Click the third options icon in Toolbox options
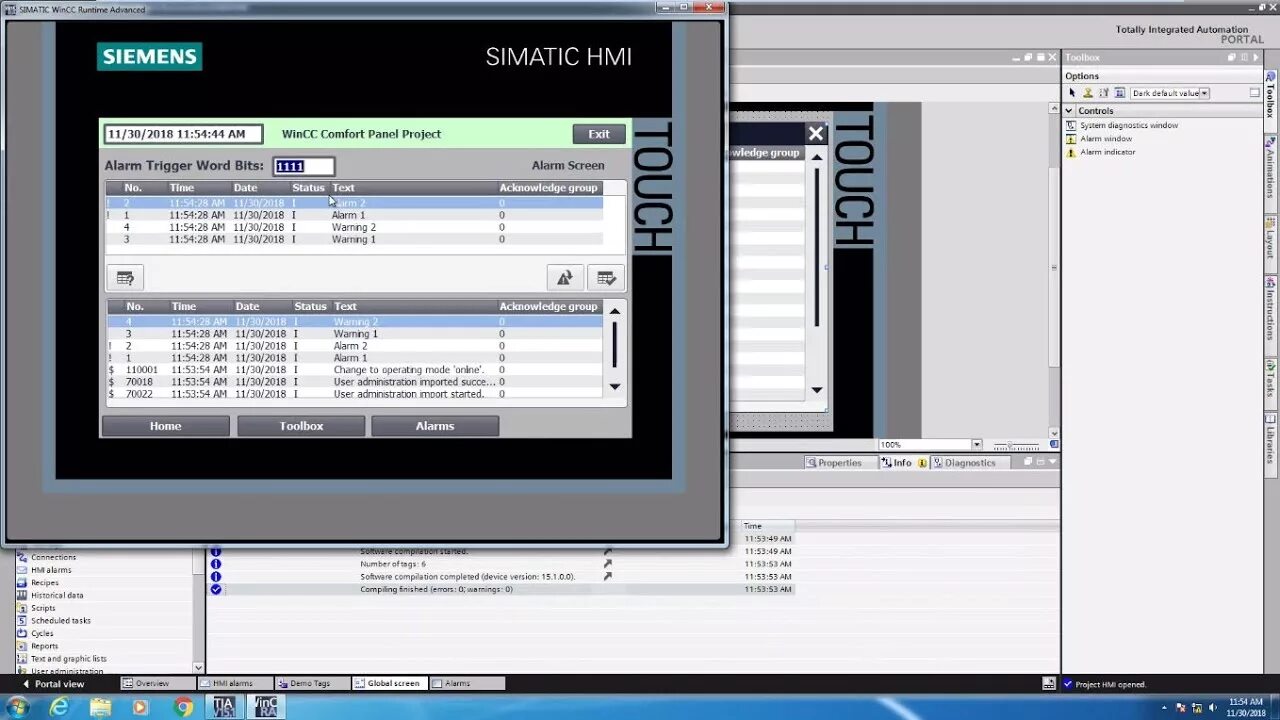The image size is (1280, 720). point(1104,93)
